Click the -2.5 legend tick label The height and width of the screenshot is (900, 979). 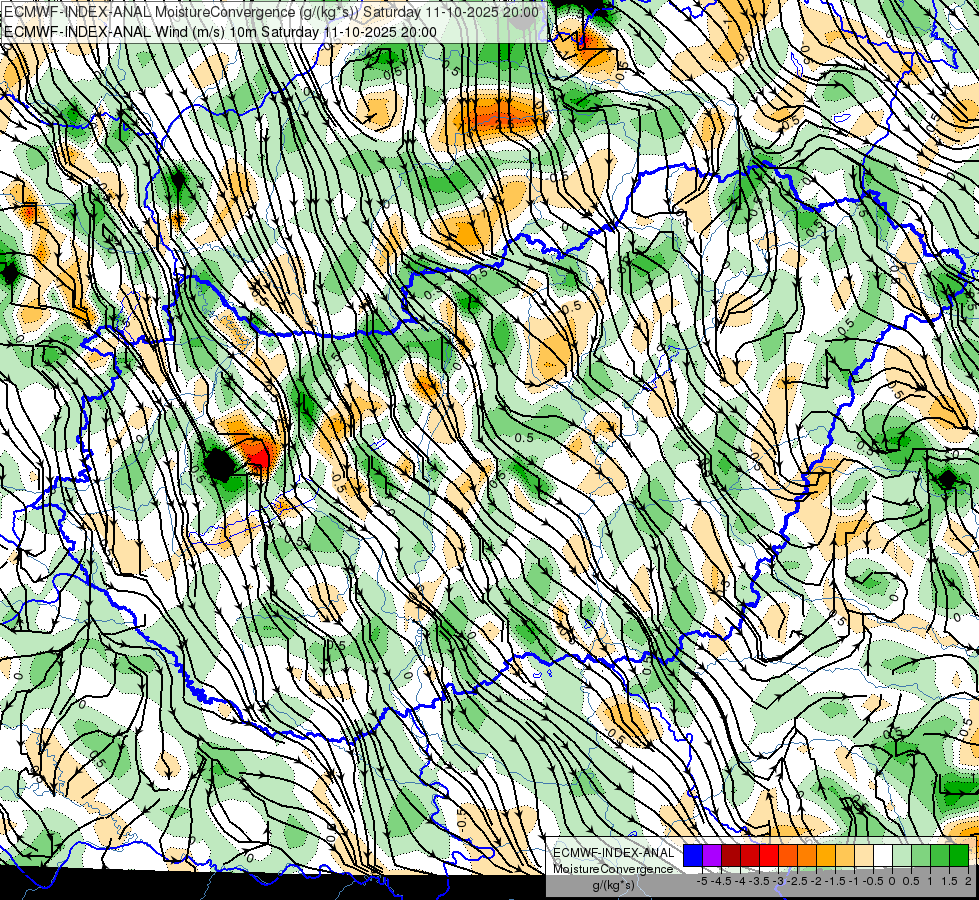click(797, 881)
